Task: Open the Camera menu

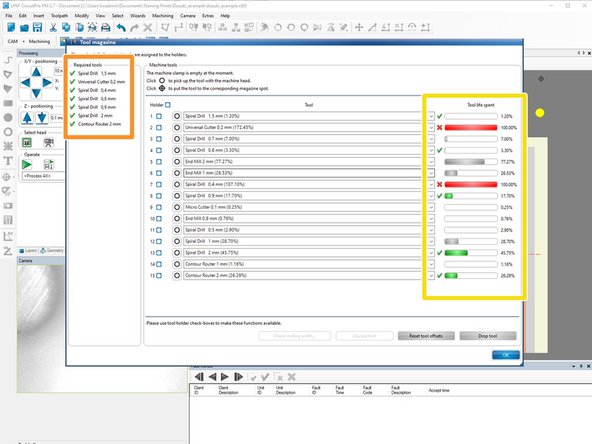Action: (188, 16)
